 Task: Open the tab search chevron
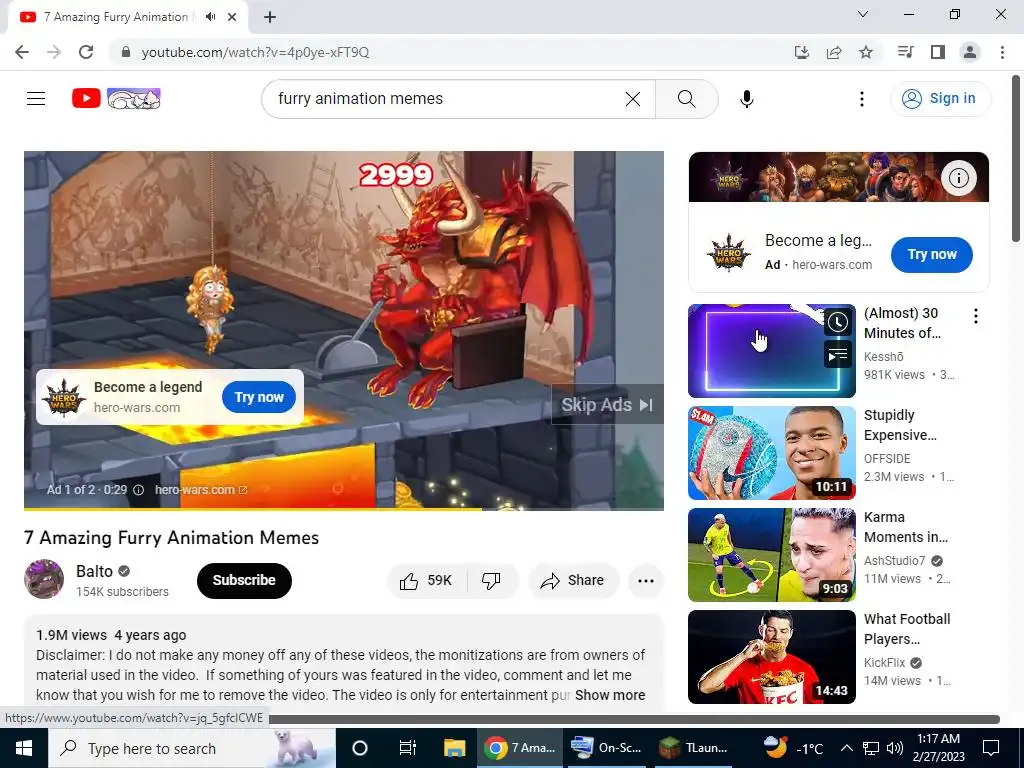pyautogui.click(x=863, y=14)
